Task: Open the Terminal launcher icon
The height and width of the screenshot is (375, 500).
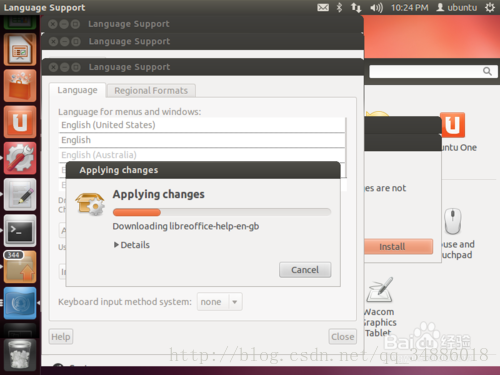Action: point(20,231)
